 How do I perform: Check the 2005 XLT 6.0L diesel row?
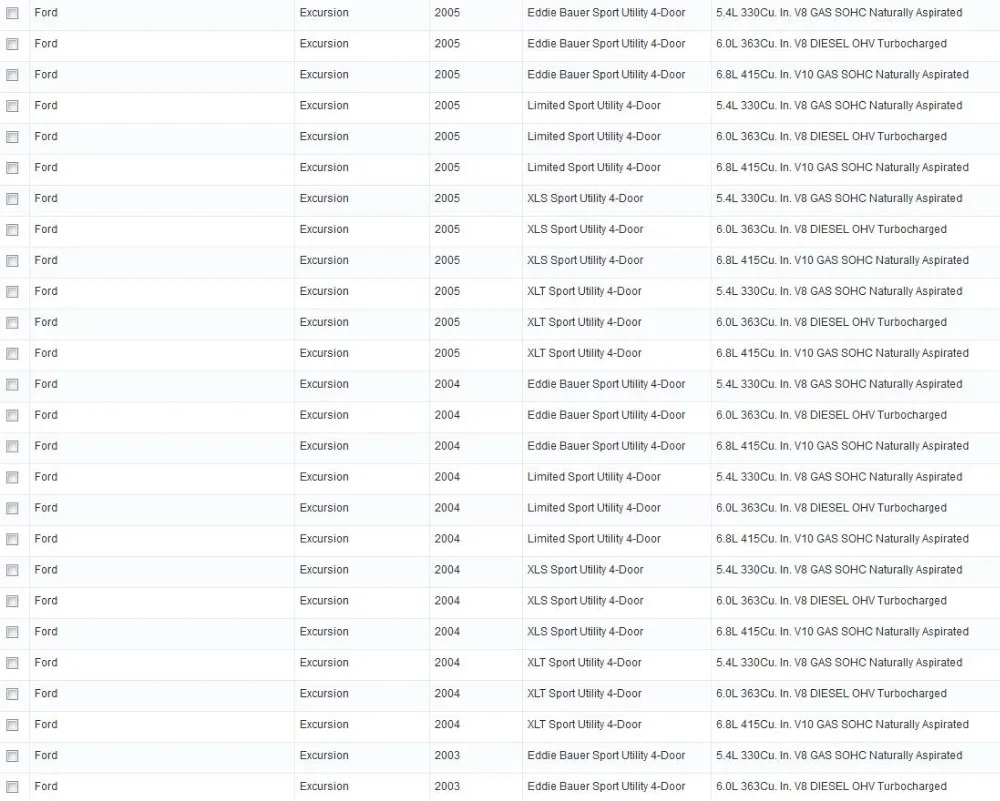(12, 323)
